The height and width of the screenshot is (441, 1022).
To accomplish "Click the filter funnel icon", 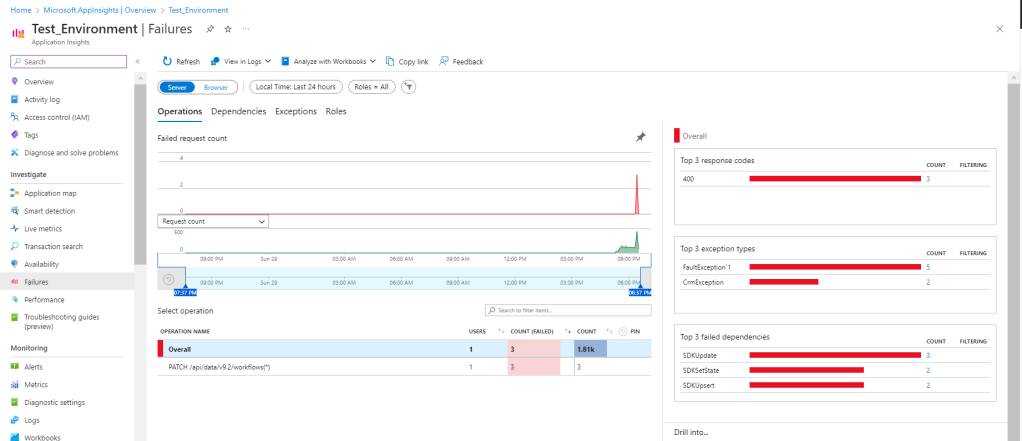I will 408,87.
